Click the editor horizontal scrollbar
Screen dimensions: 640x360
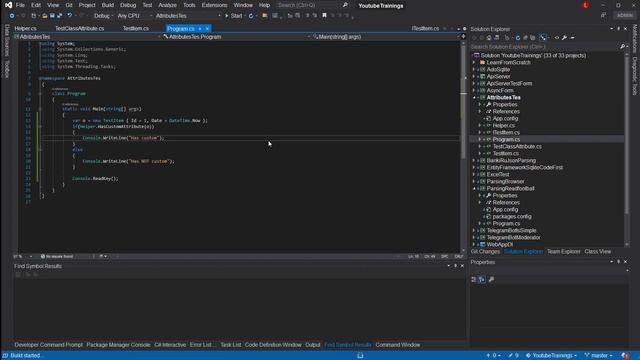(257, 256)
